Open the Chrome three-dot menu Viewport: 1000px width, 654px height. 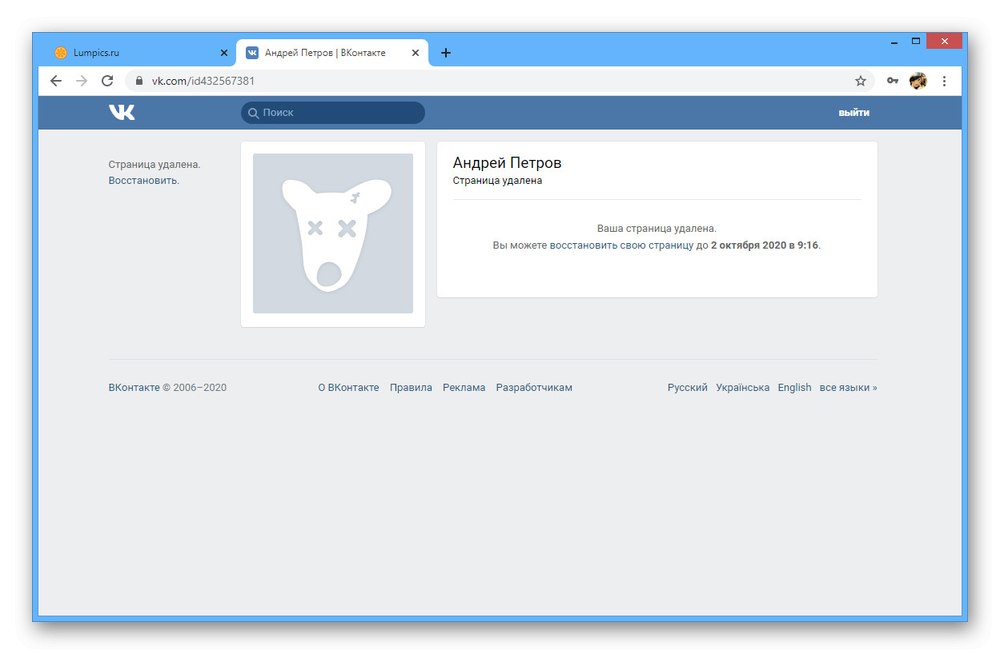coord(944,81)
